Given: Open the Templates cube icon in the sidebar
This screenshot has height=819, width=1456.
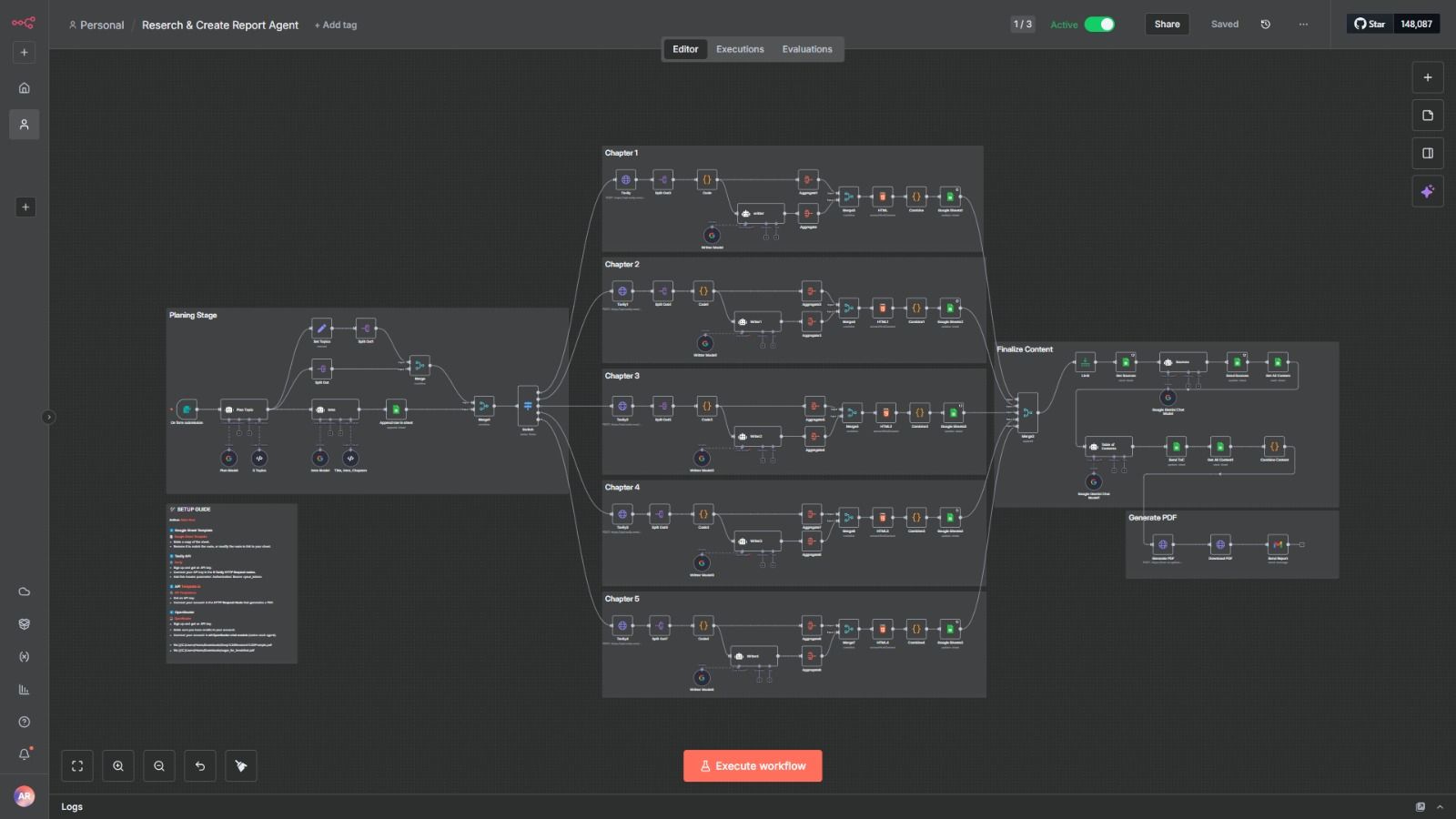Looking at the screenshot, I should (25, 624).
